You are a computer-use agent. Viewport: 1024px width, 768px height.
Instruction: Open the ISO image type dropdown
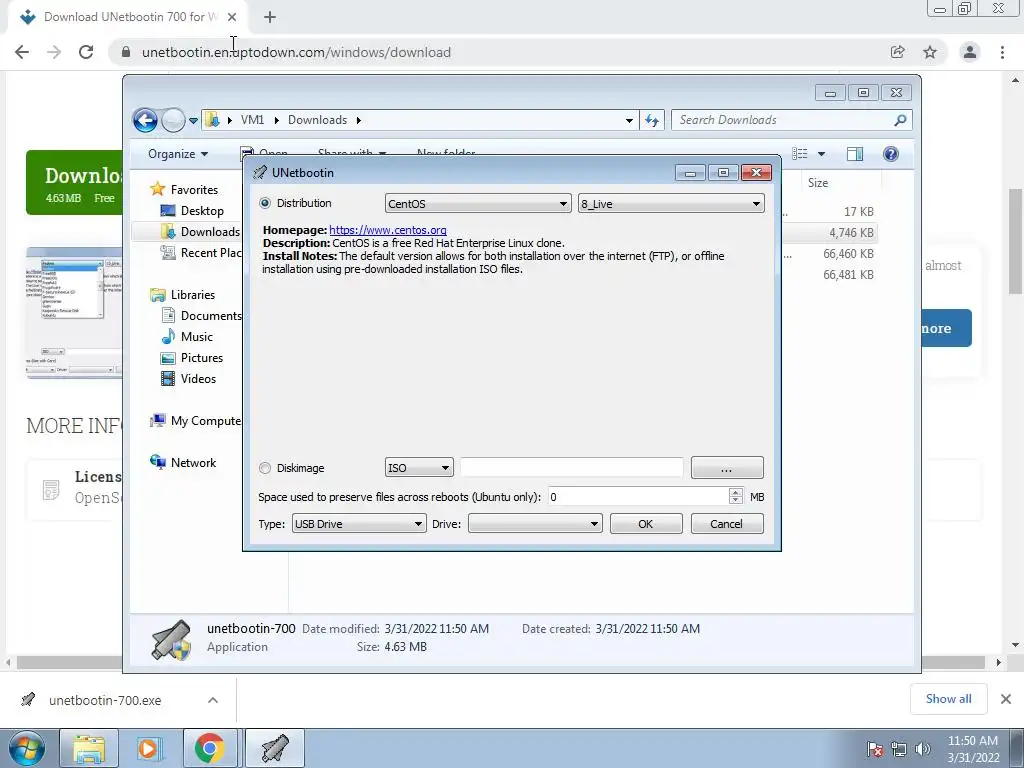click(419, 468)
